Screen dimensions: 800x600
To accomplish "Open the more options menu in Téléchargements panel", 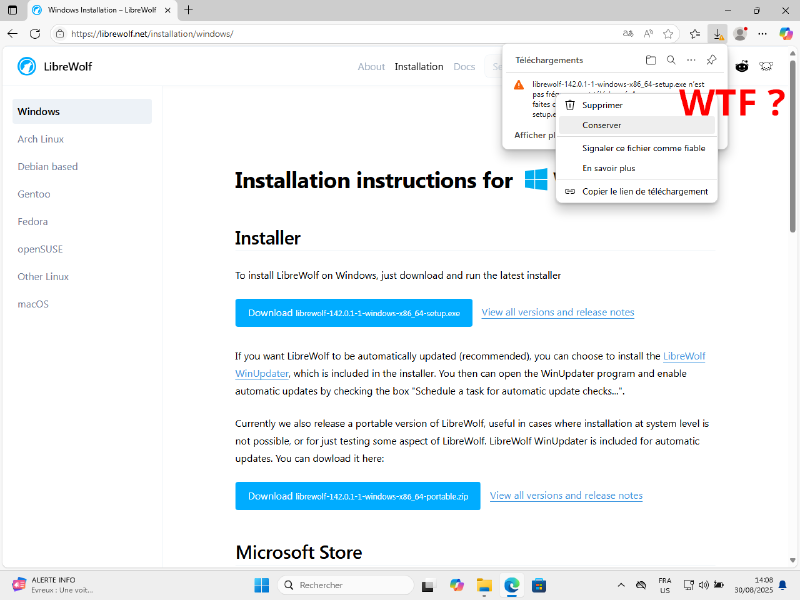I will pos(691,60).
